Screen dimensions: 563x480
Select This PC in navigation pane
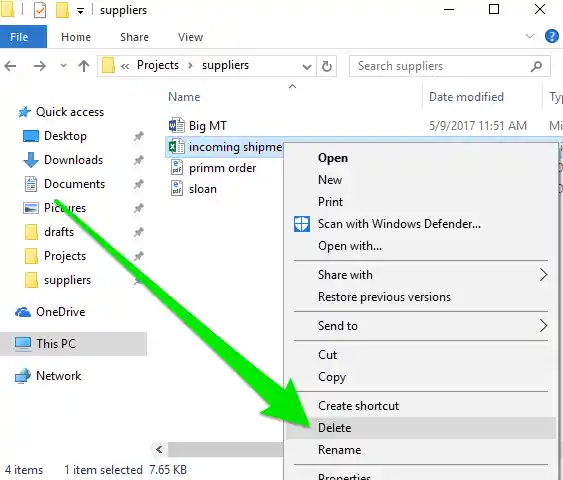tap(73, 344)
